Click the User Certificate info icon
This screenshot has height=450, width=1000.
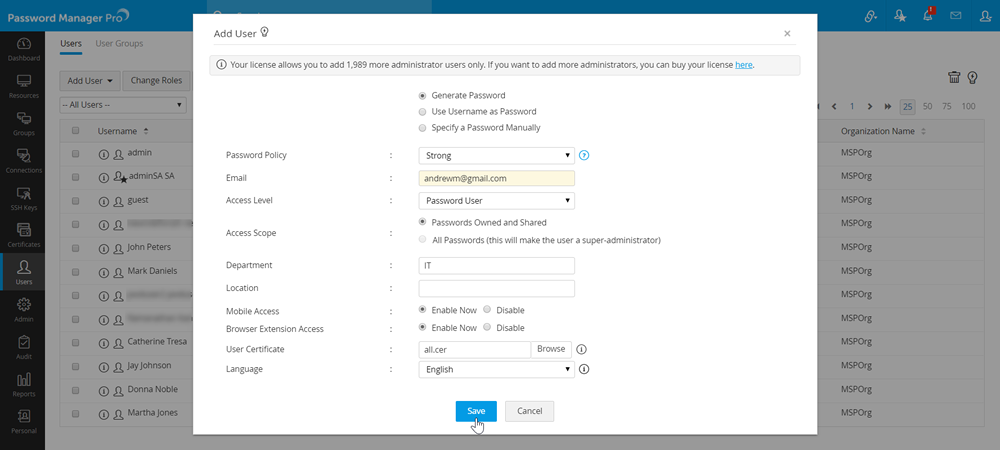point(581,349)
